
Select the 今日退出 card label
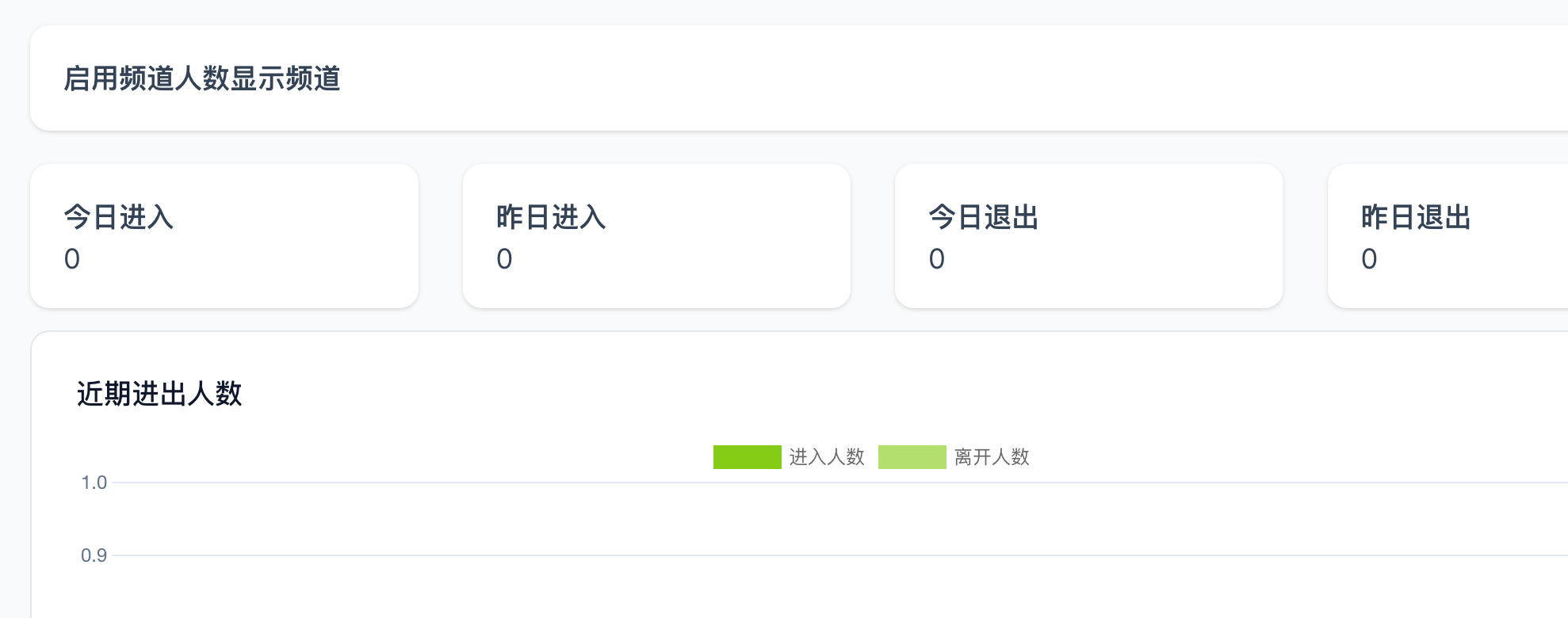(984, 217)
